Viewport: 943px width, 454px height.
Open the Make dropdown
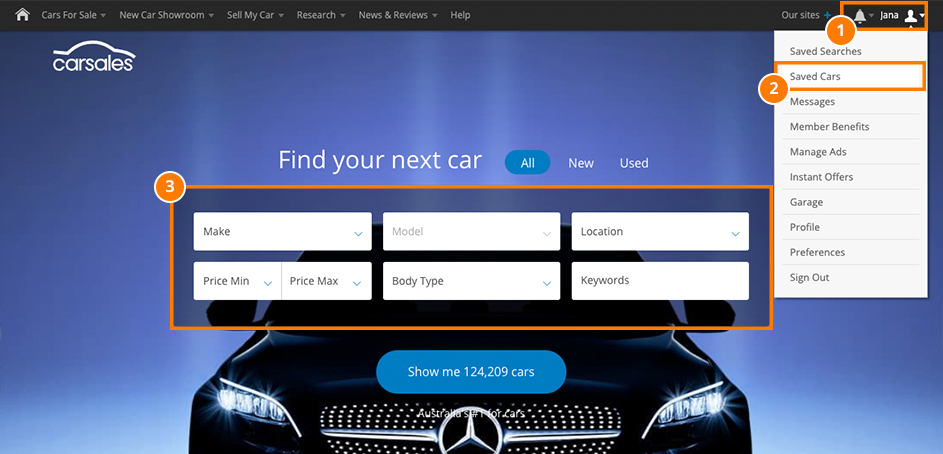coord(282,231)
